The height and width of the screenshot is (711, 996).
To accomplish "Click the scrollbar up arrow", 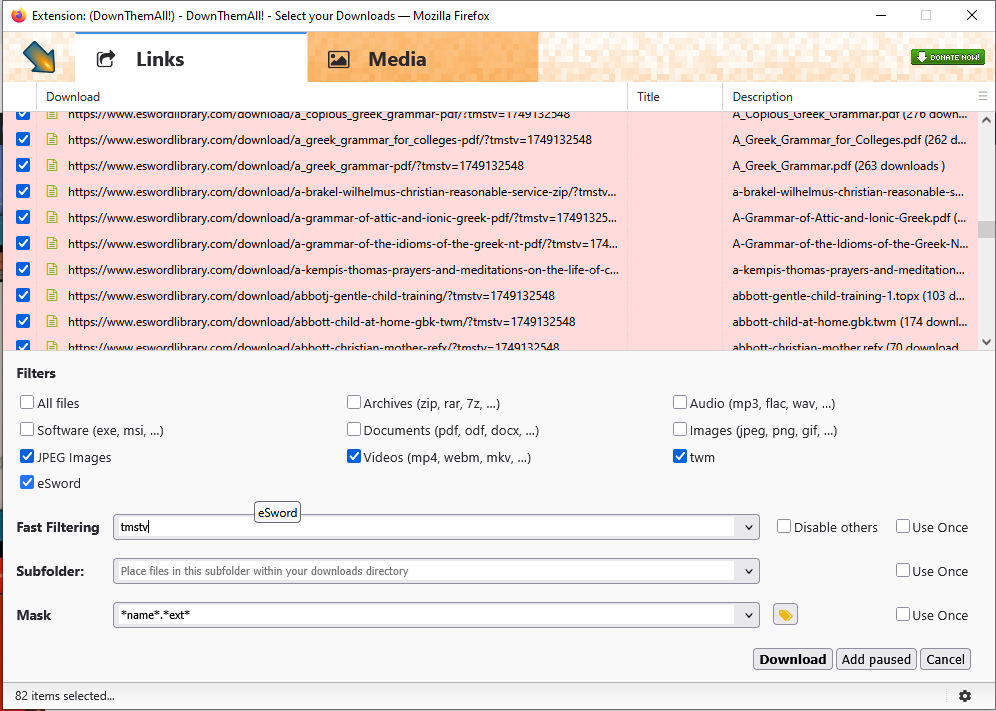I will tap(986, 119).
